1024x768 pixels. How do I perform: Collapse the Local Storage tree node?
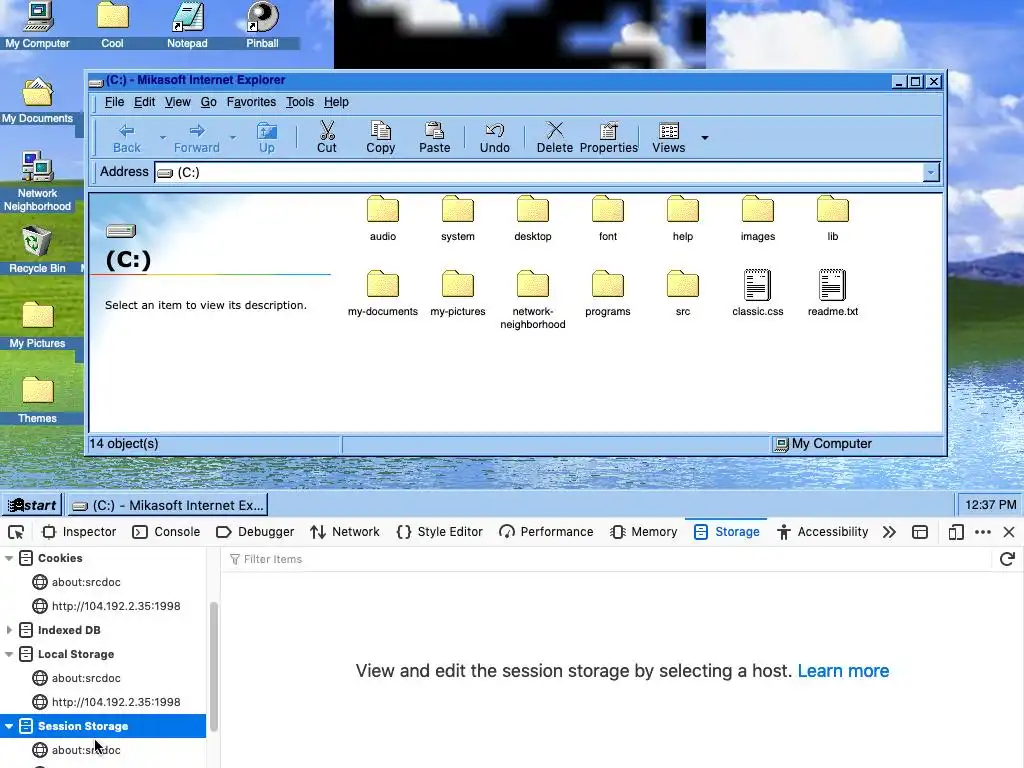coord(9,654)
